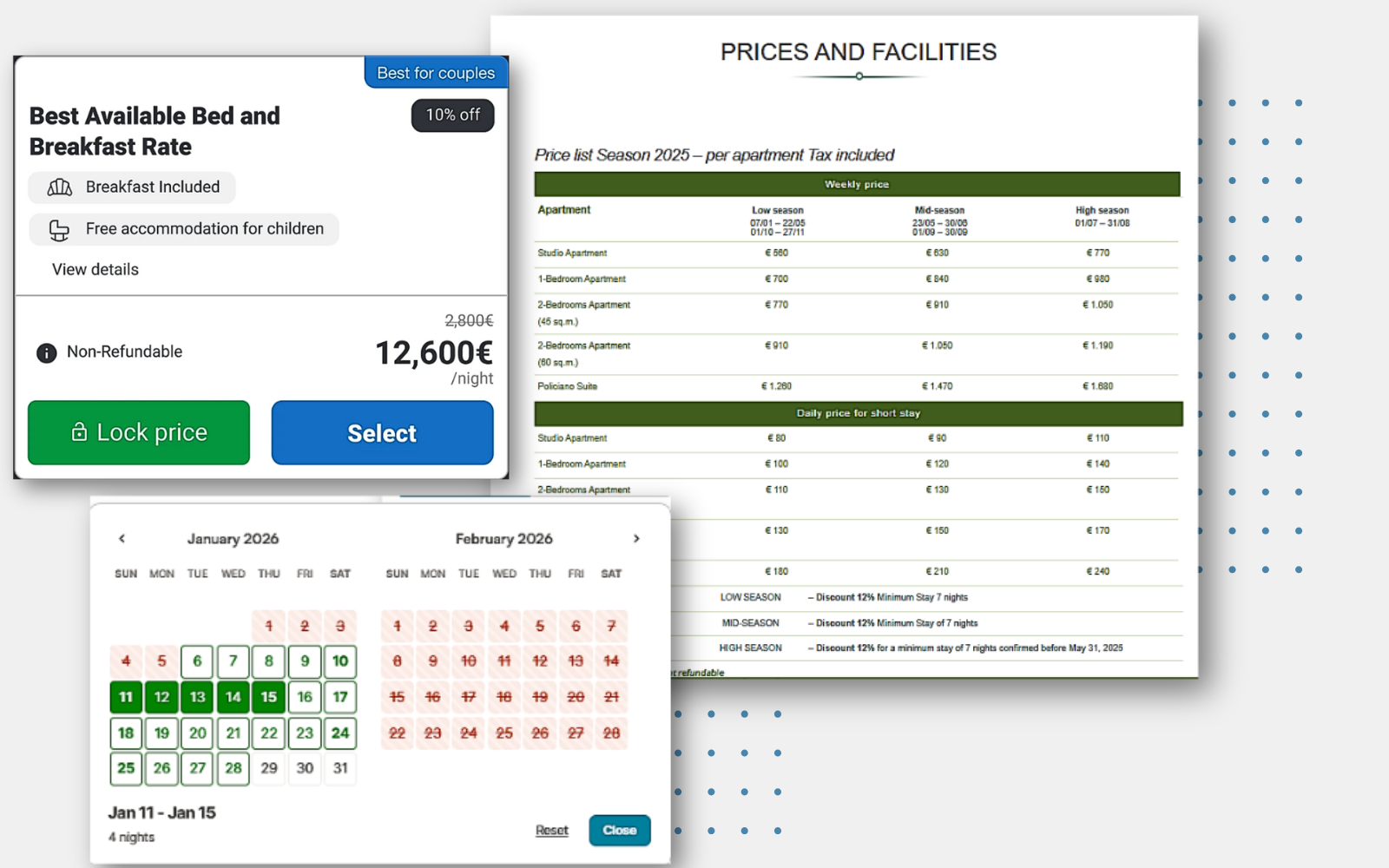1389x868 pixels.
Task: Open View details link
Action: [x=95, y=270]
